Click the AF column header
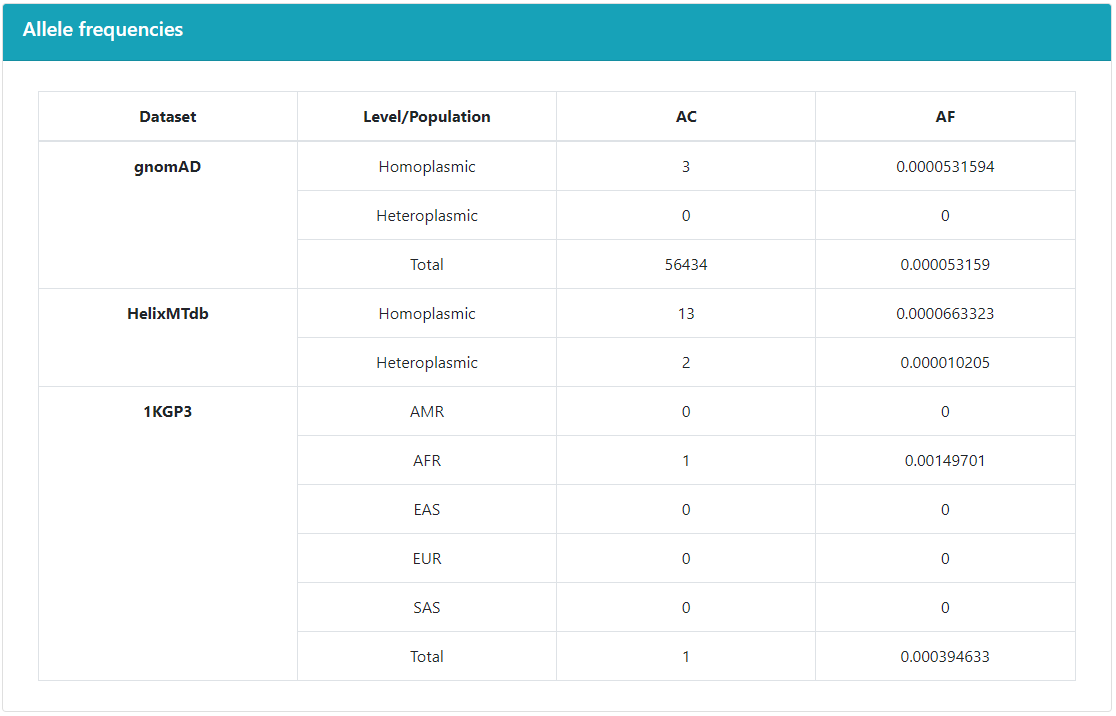The height and width of the screenshot is (716, 1116). 945,117
